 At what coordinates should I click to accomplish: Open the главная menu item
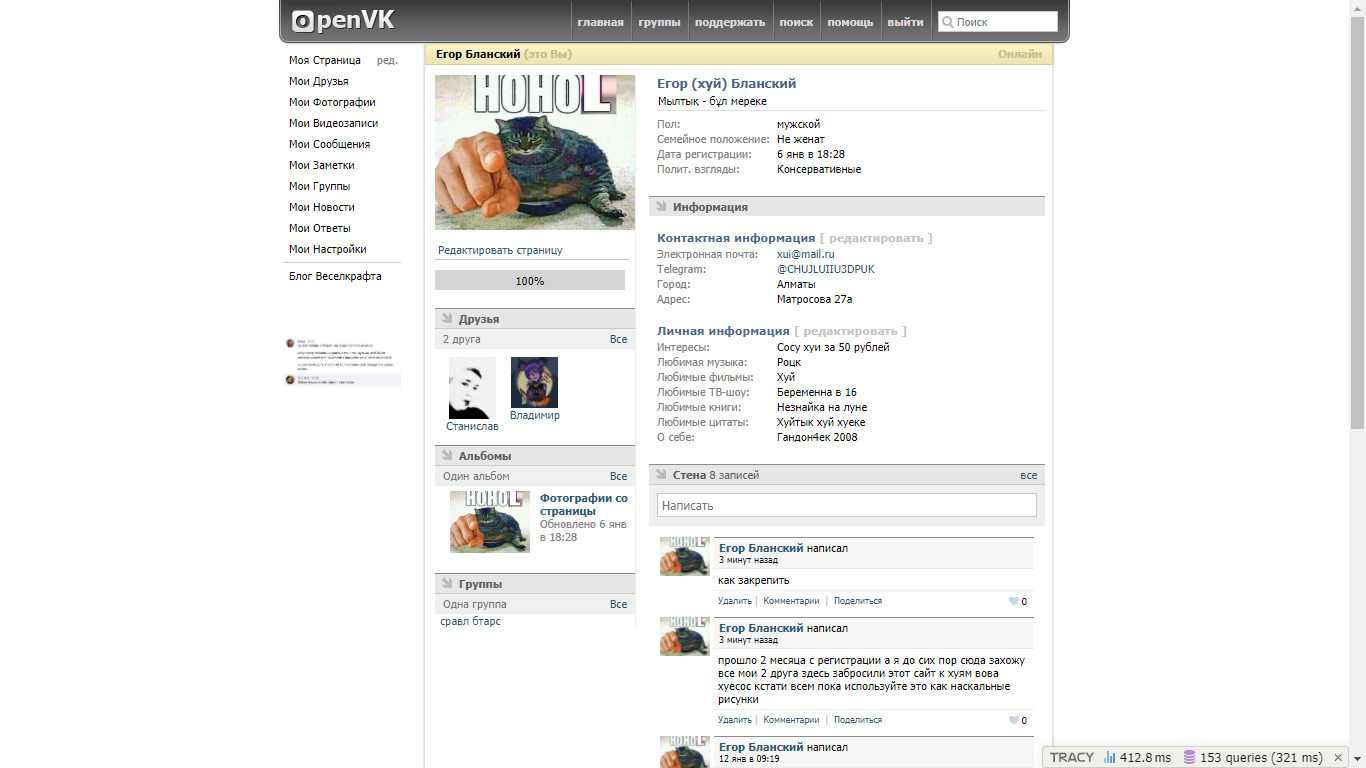click(x=600, y=22)
